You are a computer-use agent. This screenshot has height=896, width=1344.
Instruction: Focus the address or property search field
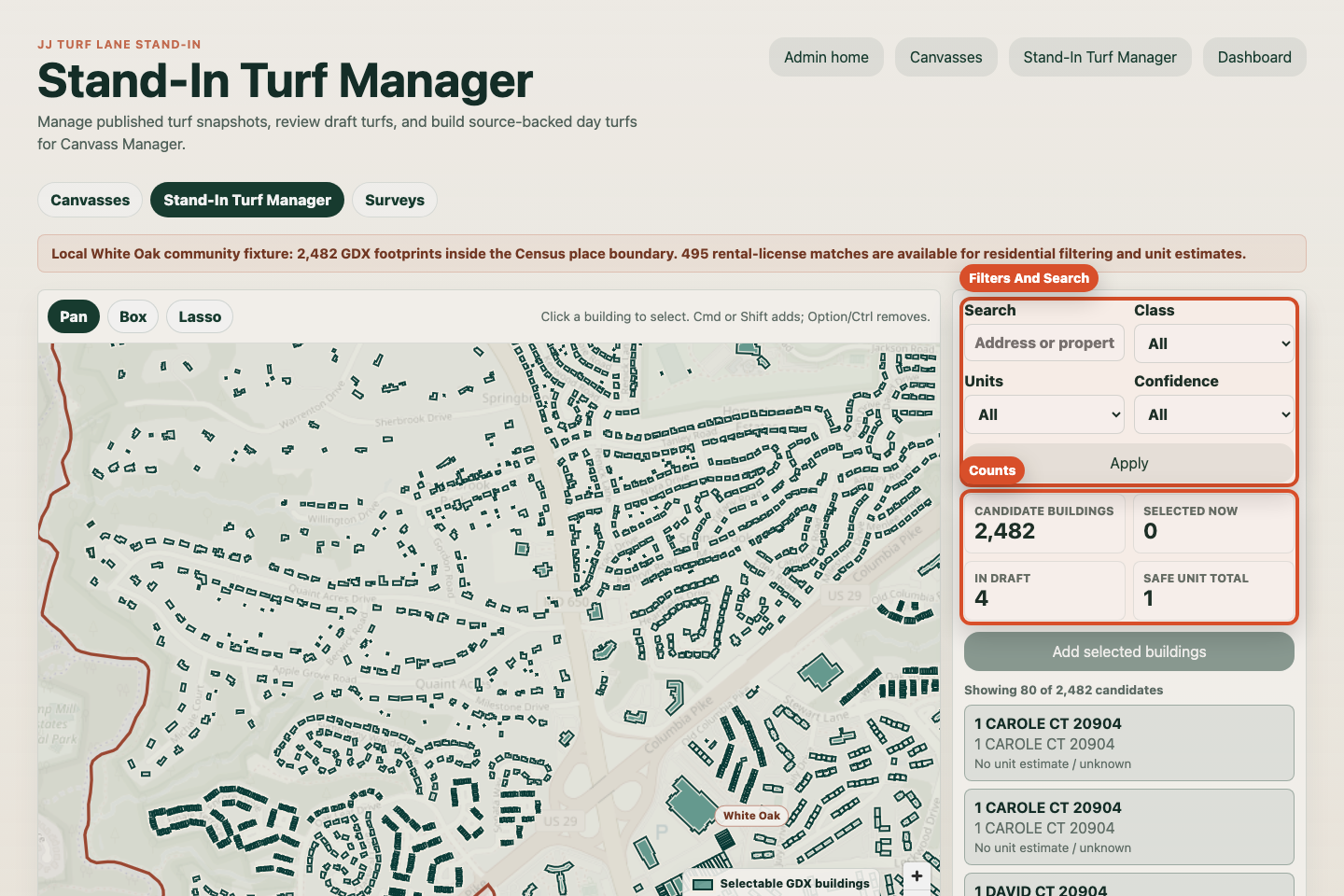[1044, 343]
